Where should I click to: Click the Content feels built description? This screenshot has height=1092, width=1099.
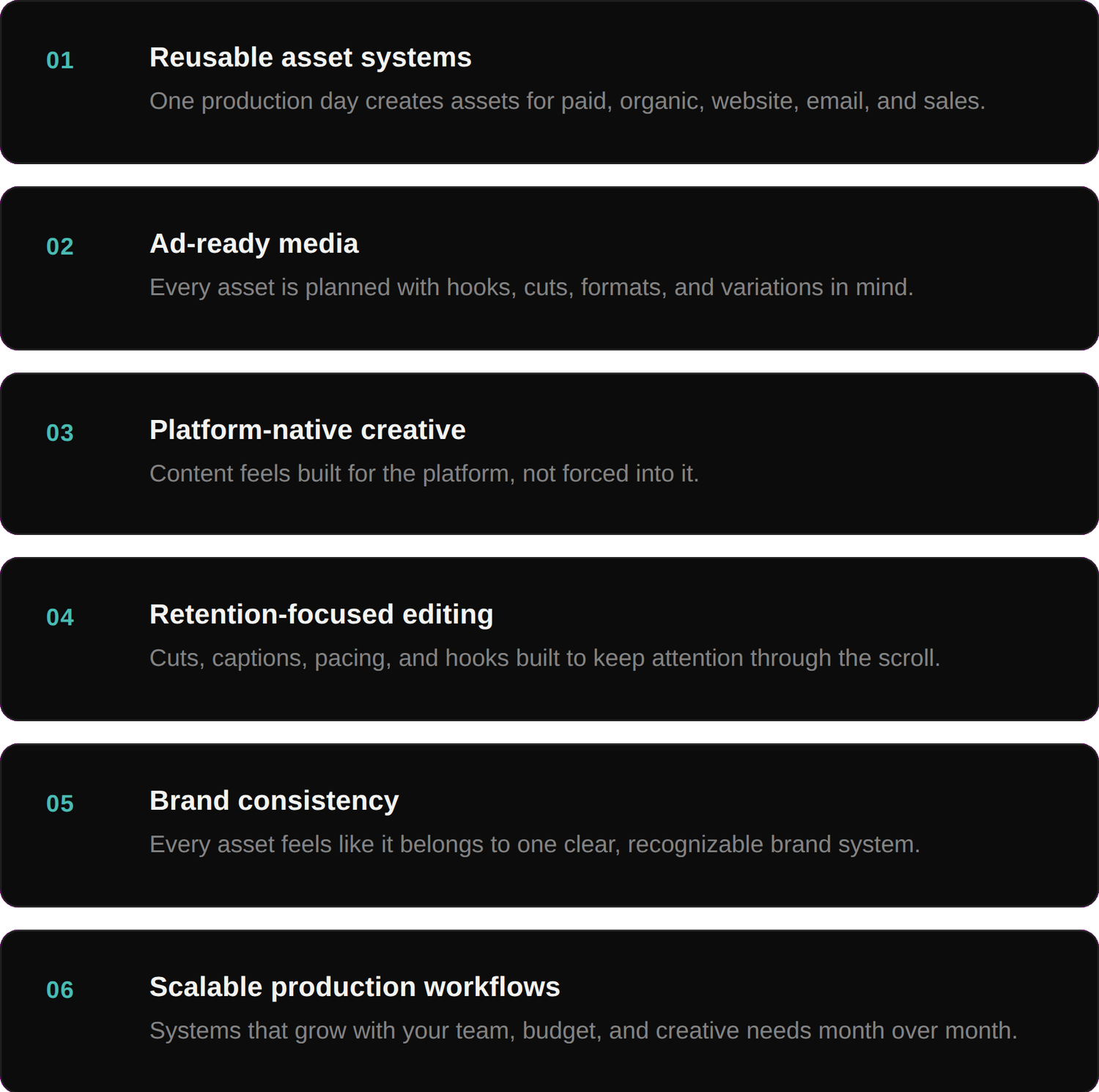pyautogui.click(x=424, y=473)
